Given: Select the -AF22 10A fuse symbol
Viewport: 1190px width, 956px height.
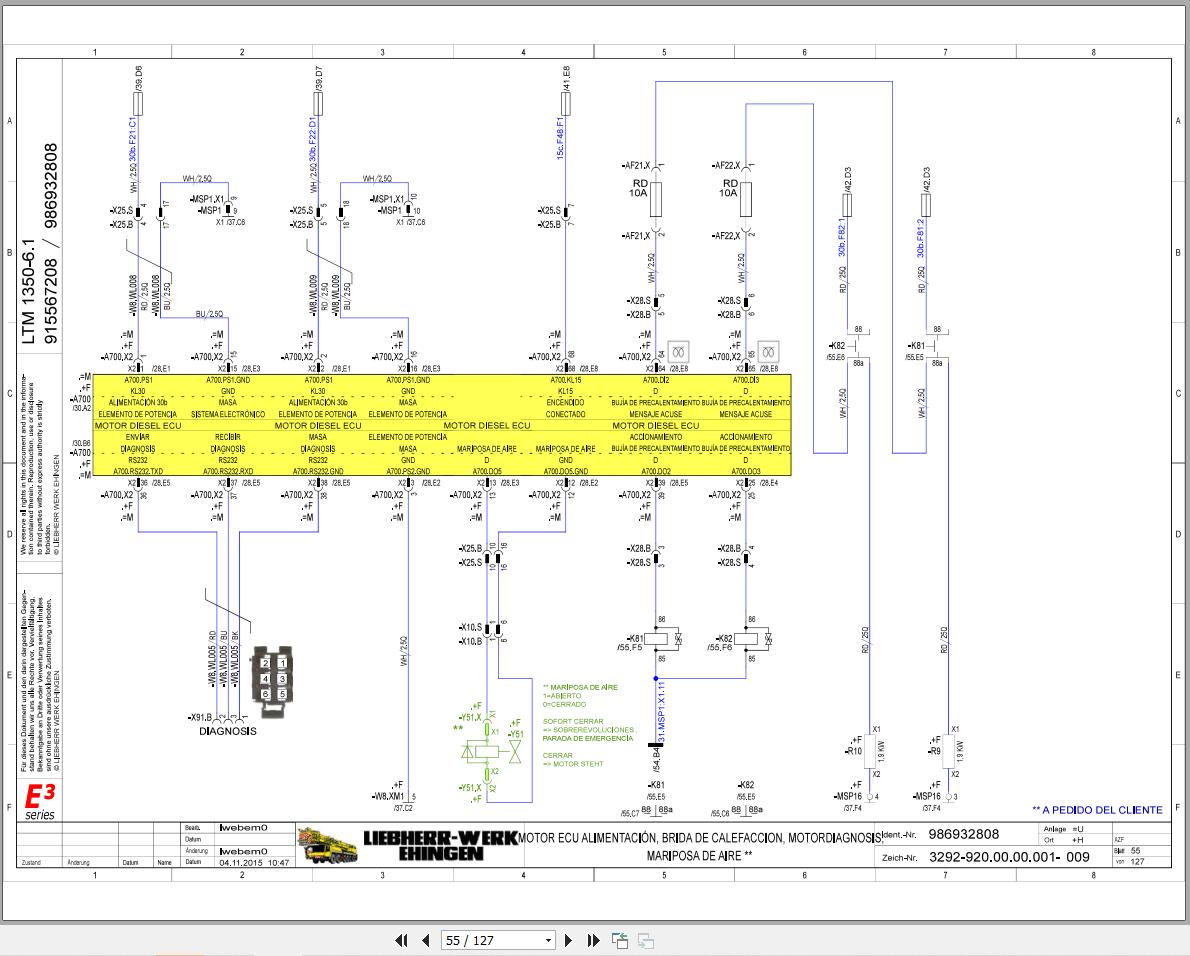Looking at the screenshot, I should click(746, 199).
